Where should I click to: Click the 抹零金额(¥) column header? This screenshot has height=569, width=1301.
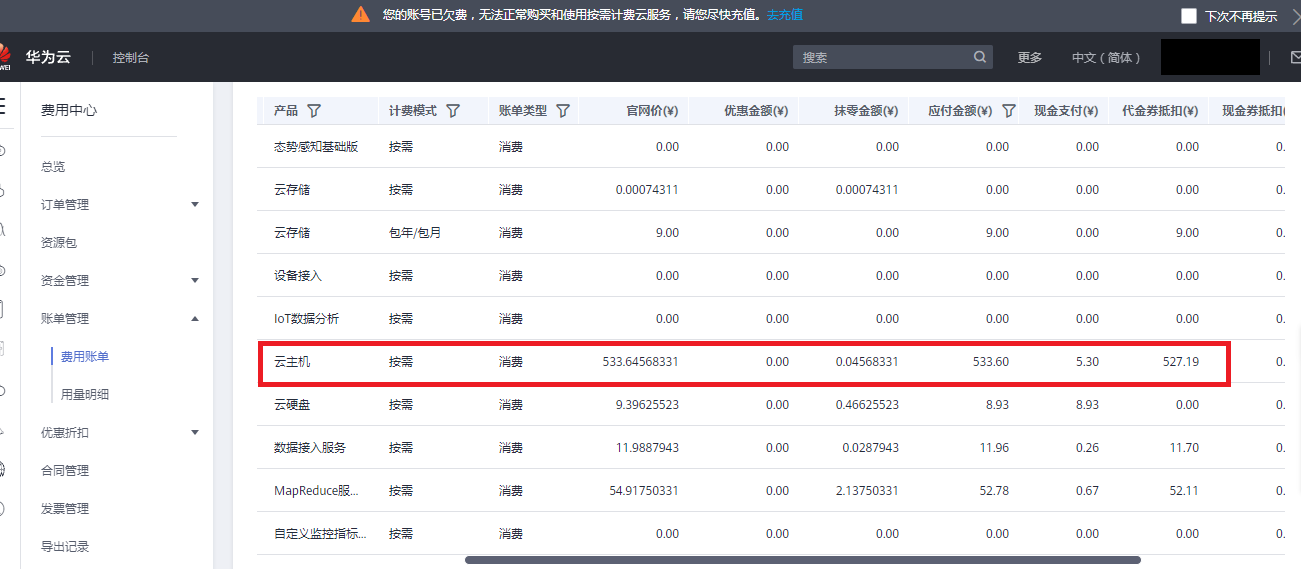[866, 111]
